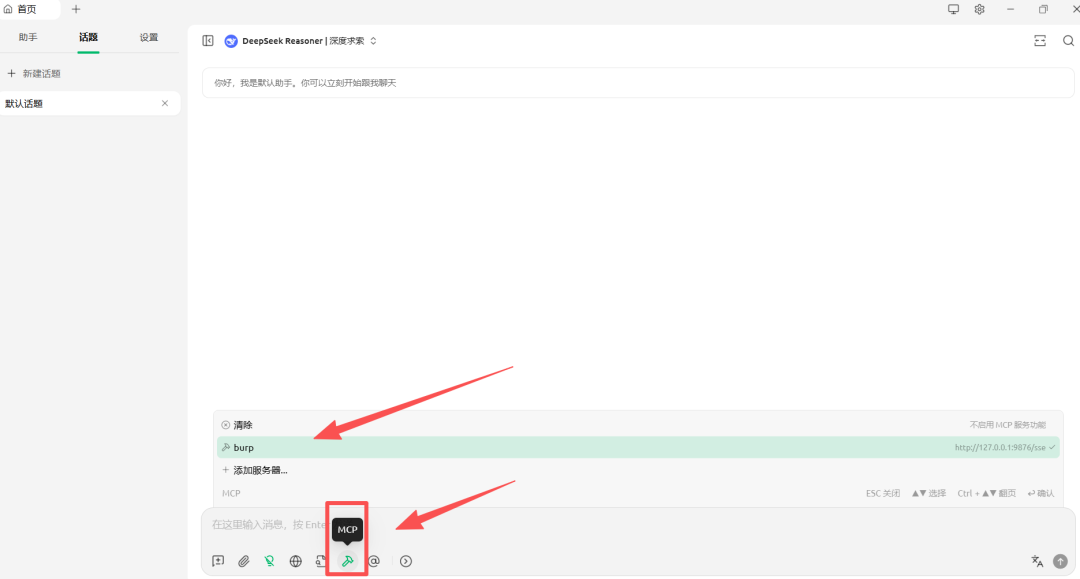Switch to the 设置 tab
The height and width of the screenshot is (579, 1080).
pyautogui.click(x=149, y=37)
